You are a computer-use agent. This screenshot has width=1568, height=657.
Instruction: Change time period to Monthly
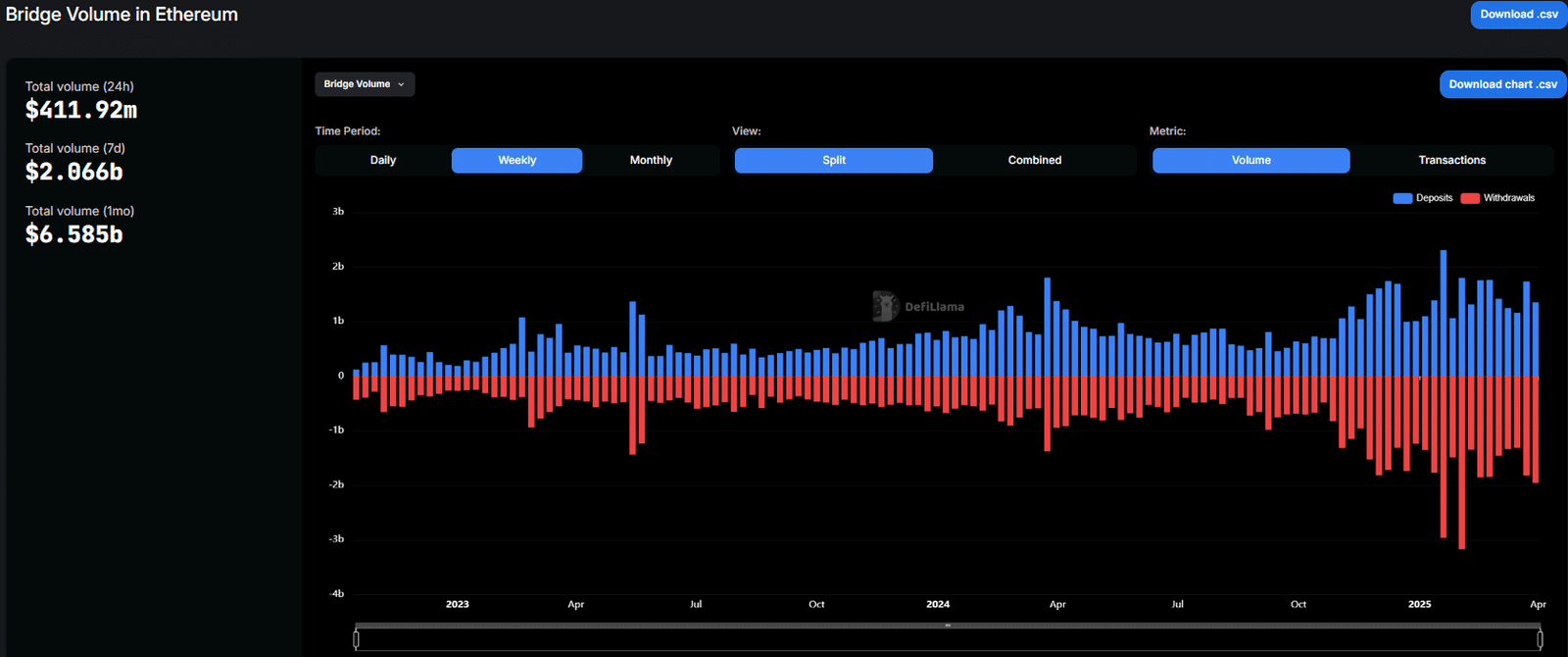click(651, 160)
